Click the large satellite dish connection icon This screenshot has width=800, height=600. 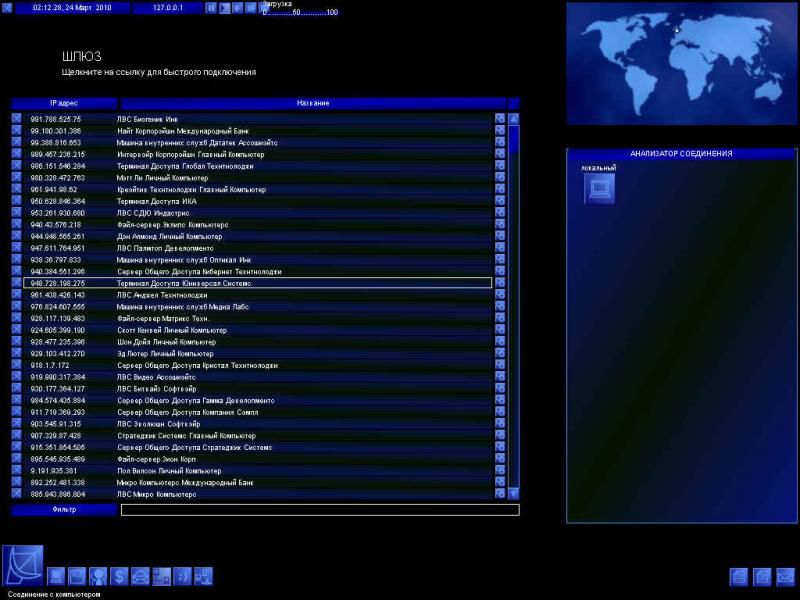22,566
